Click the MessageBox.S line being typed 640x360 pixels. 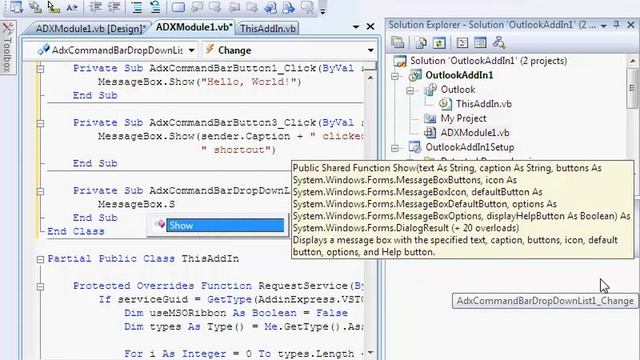click(x=136, y=204)
